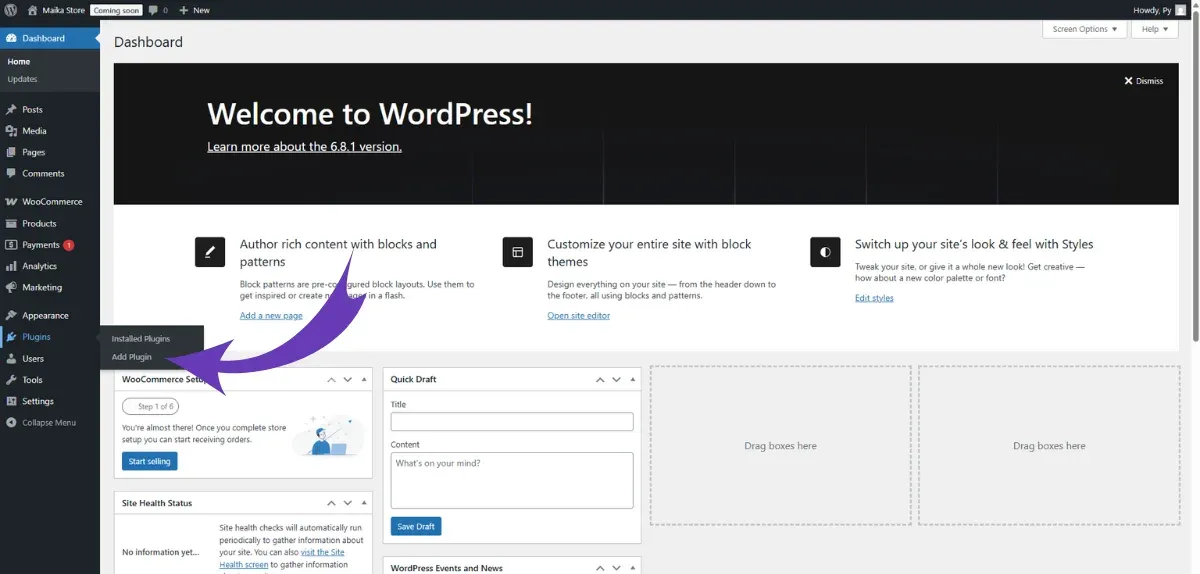Viewport: 1200px width, 574px height.
Task: Click the Payments icon in sidebar
Action: (x=11, y=245)
